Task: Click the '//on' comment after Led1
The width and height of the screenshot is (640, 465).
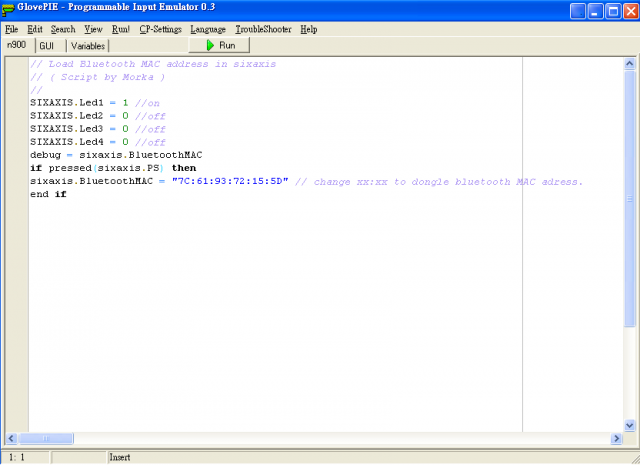Action: tap(147, 103)
